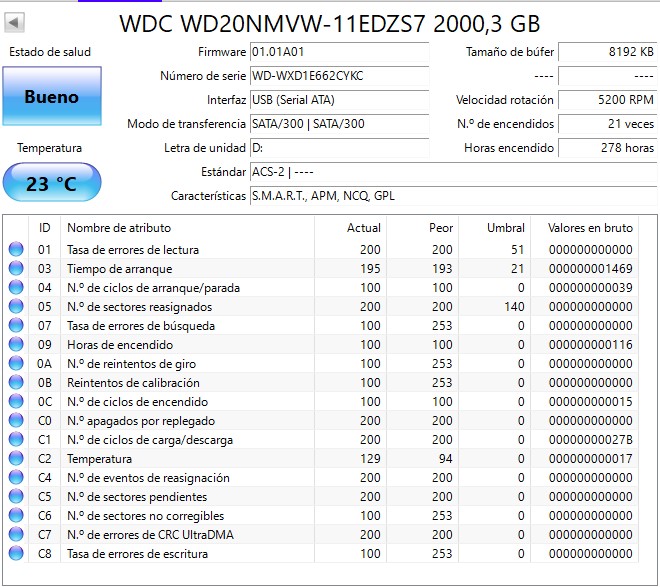660x587 pixels.
Task: Click the Firmware field 01.01A01
Action: click(x=339, y=52)
